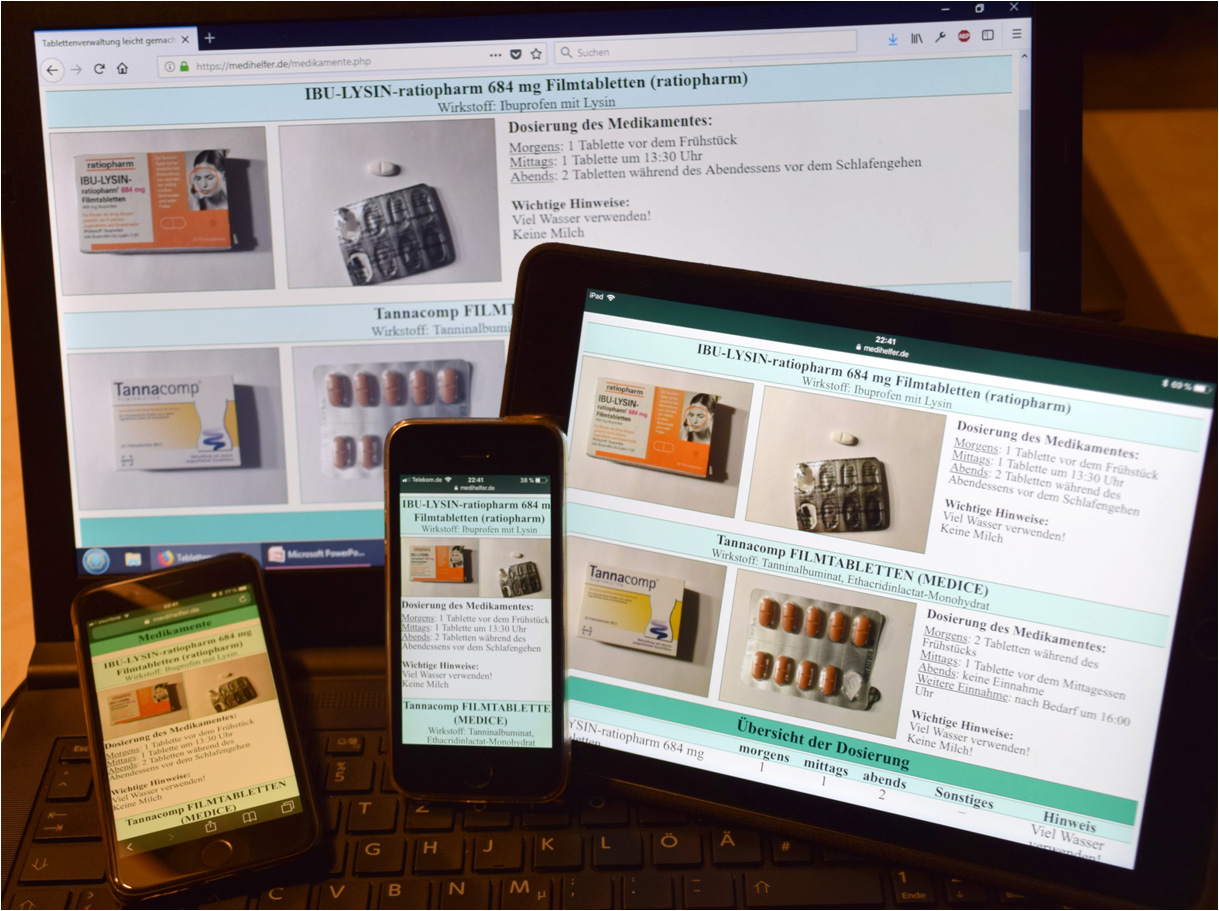Click the wrench developer tools icon

[x=940, y=37]
